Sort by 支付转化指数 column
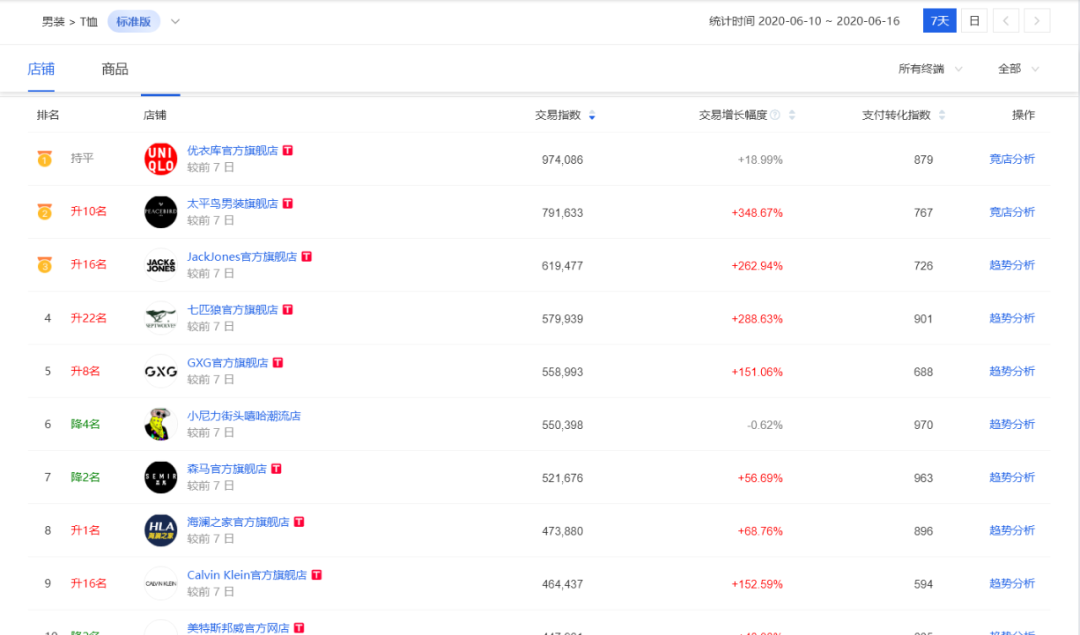This screenshot has height=635, width=1080. pyautogui.click(x=941, y=115)
